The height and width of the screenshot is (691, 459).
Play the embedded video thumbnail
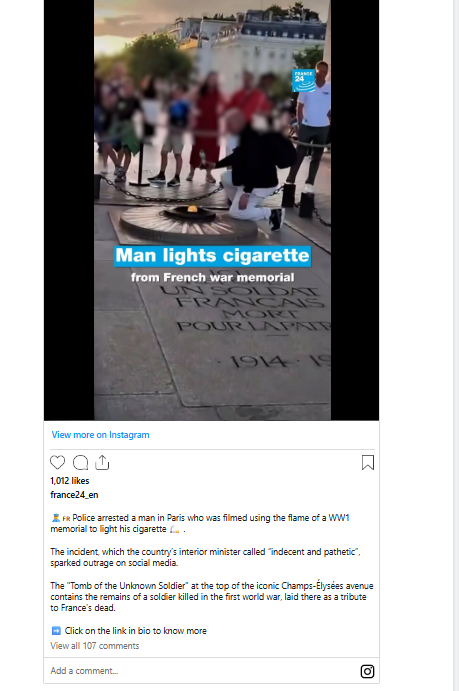212,210
